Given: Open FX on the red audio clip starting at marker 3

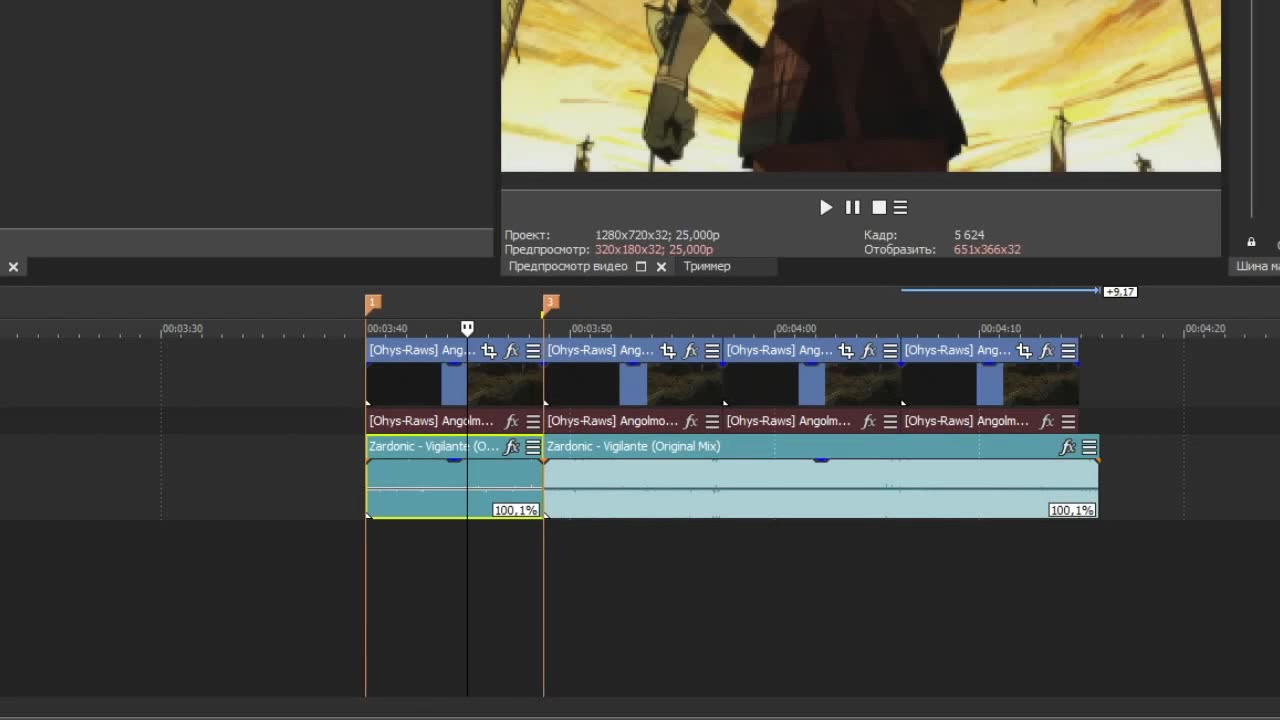Looking at the screenshot, I should 690,422.
